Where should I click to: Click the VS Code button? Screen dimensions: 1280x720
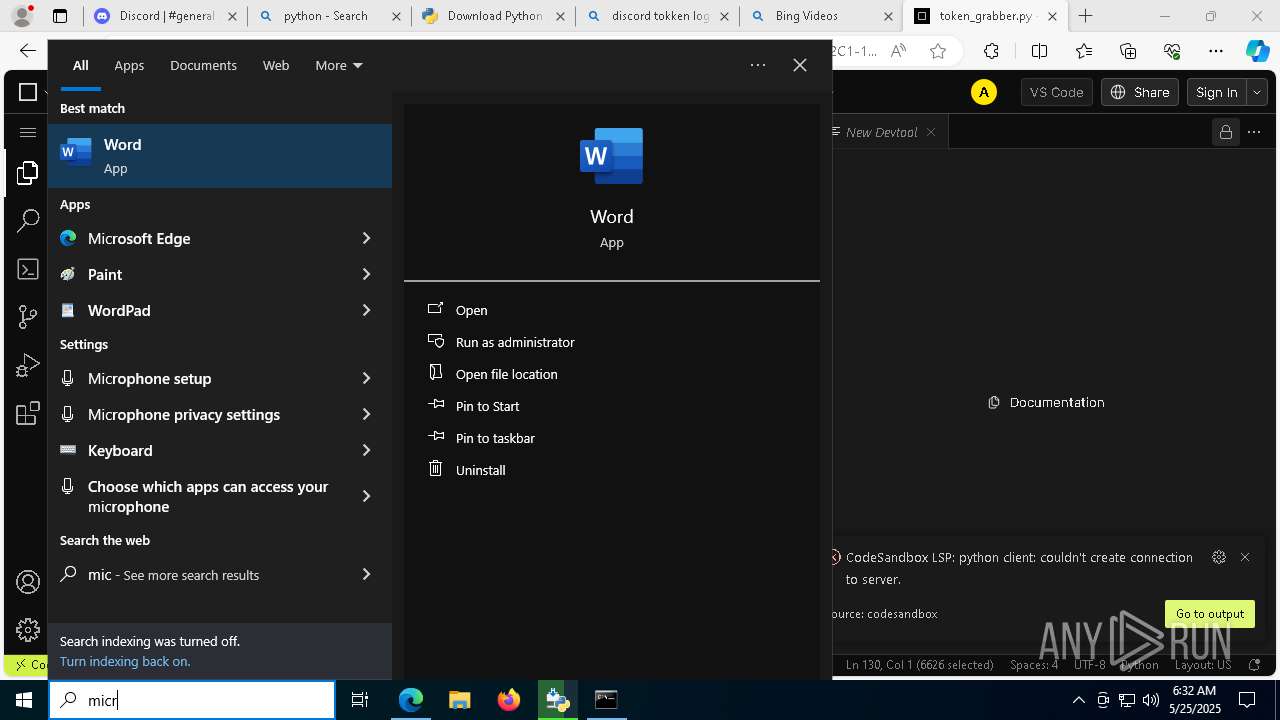[1056, 92]
